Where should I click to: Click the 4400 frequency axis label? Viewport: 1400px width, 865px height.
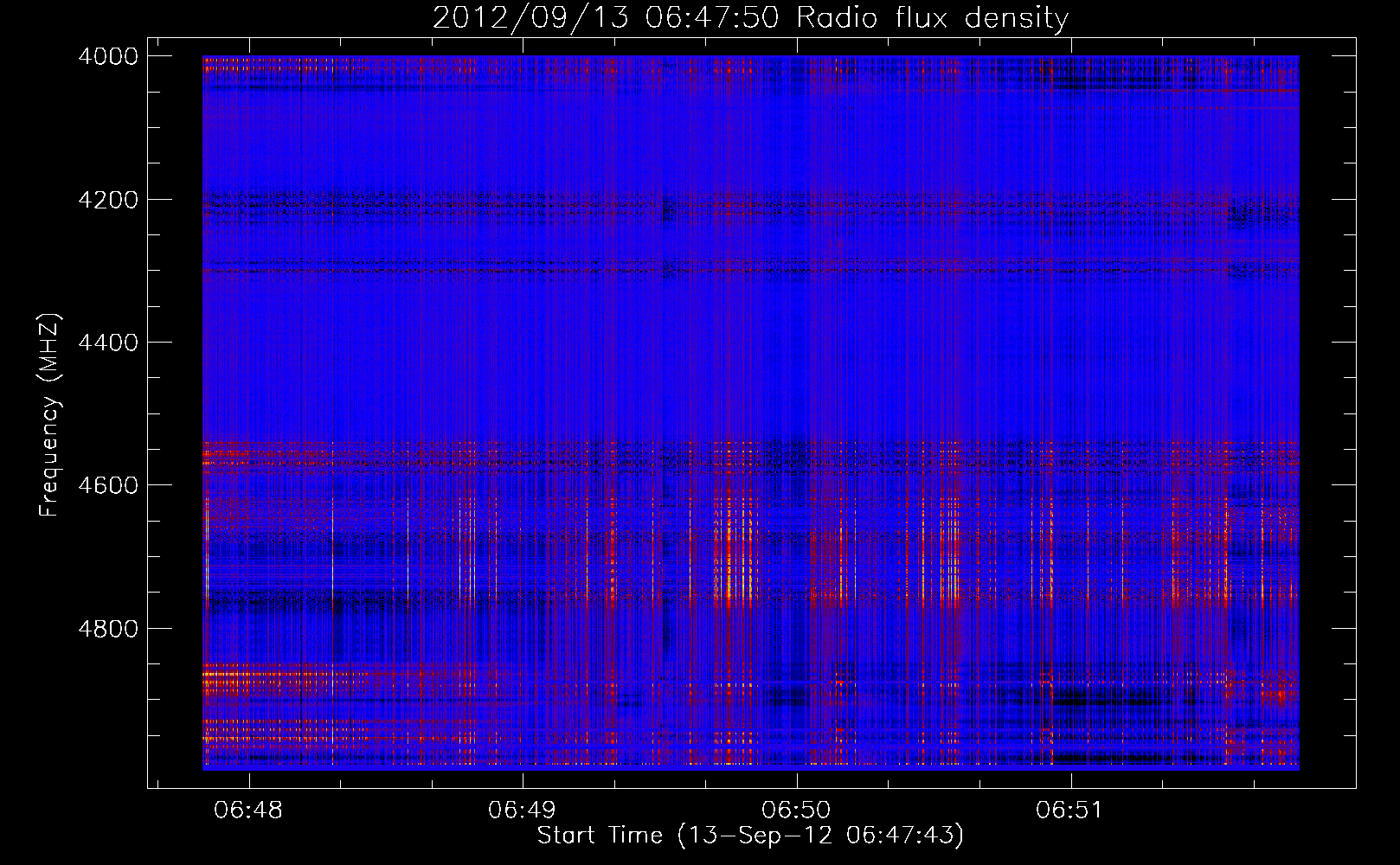click(x=108, y=343)
